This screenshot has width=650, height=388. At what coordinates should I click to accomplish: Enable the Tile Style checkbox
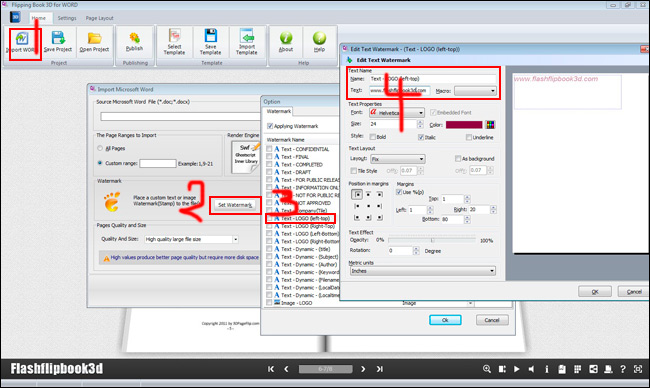pyautogui.click(x=354, y=171)
